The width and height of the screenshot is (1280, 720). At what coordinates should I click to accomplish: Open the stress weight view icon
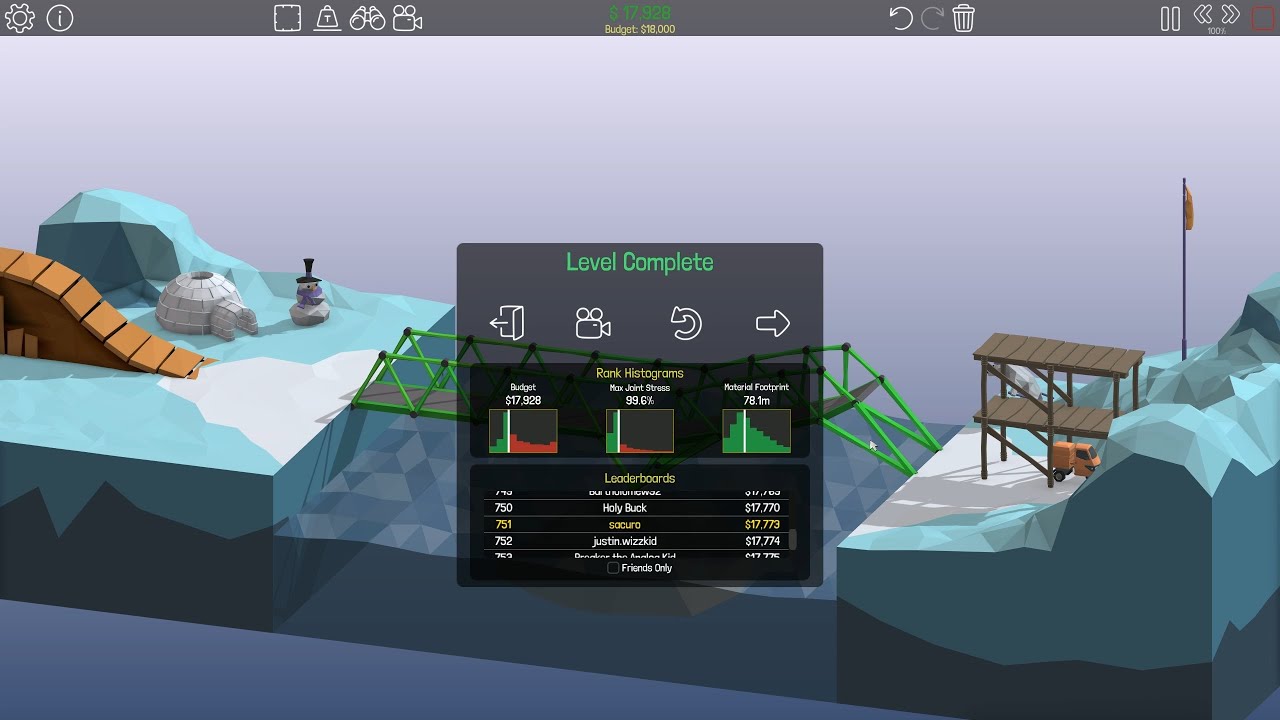327,18
